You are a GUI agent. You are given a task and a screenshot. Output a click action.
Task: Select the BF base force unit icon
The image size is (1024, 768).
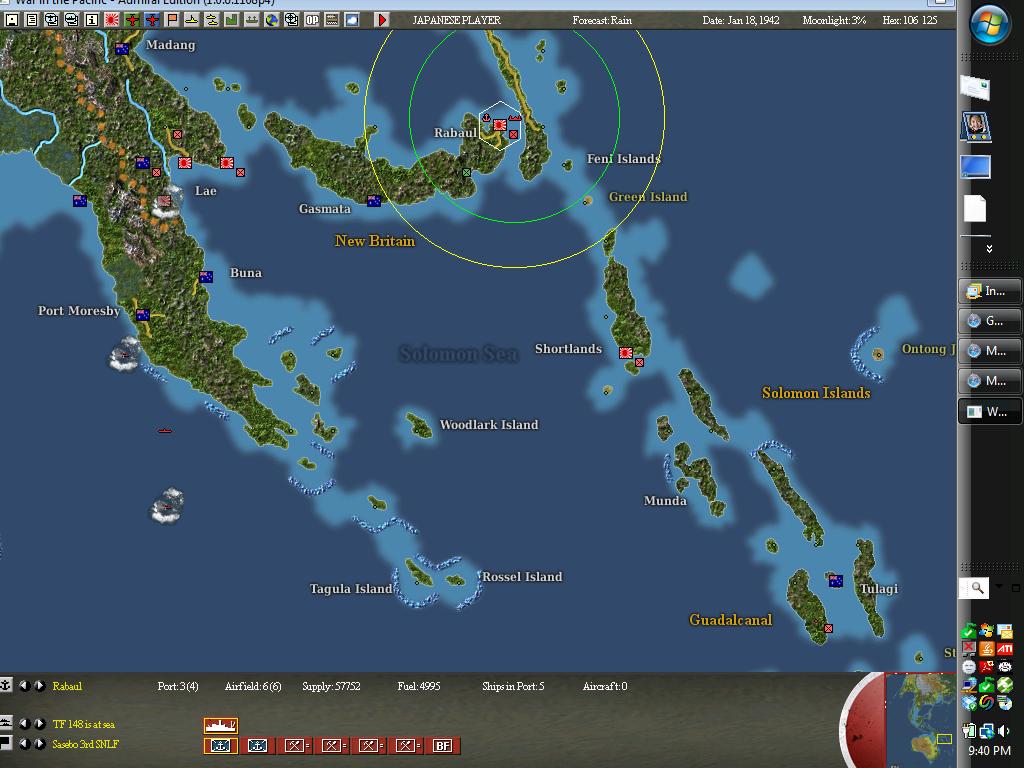click(443, 745)
